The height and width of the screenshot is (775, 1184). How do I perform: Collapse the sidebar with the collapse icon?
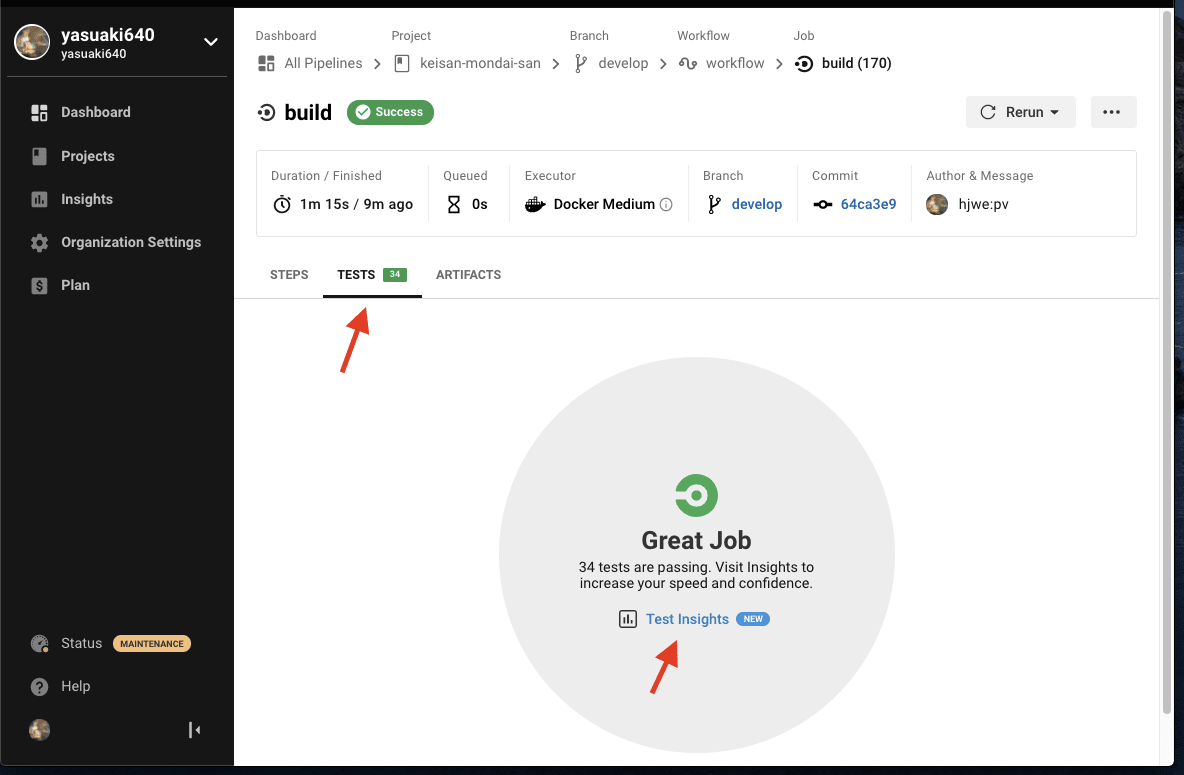(x=194, y=730)
